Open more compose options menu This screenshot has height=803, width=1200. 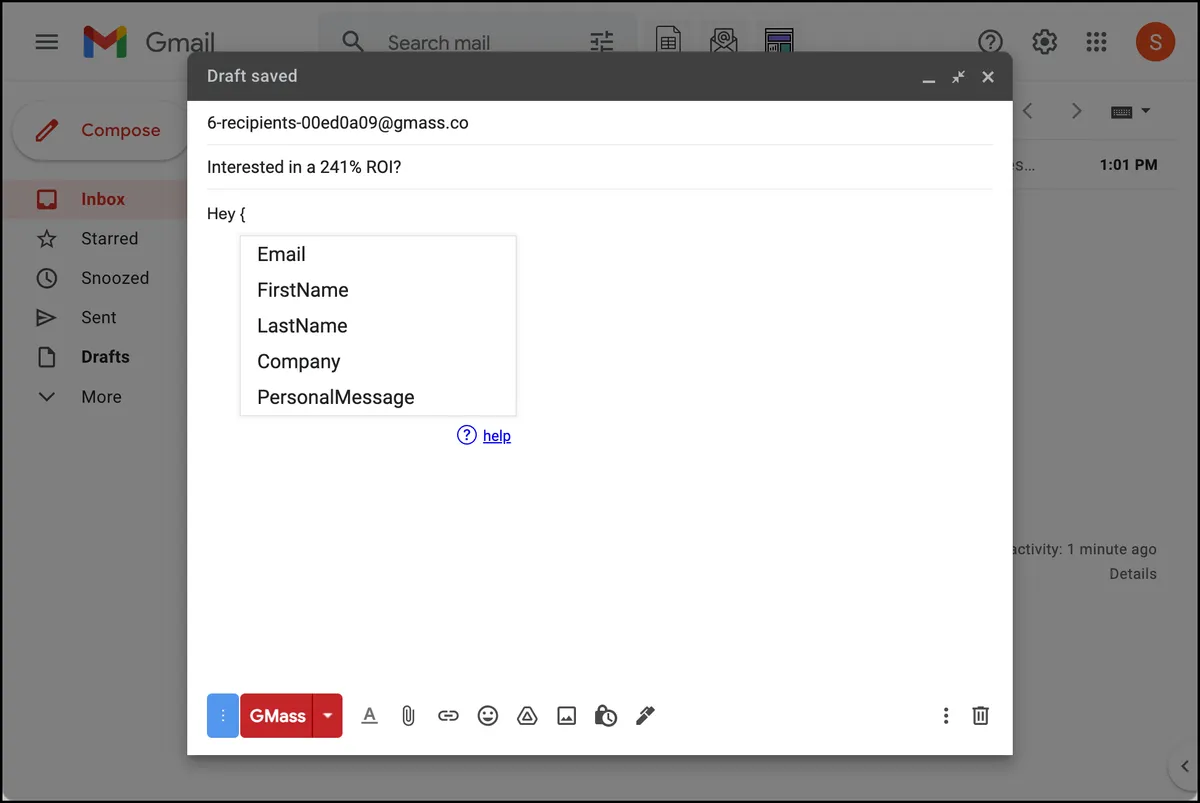tap(946, 716)
